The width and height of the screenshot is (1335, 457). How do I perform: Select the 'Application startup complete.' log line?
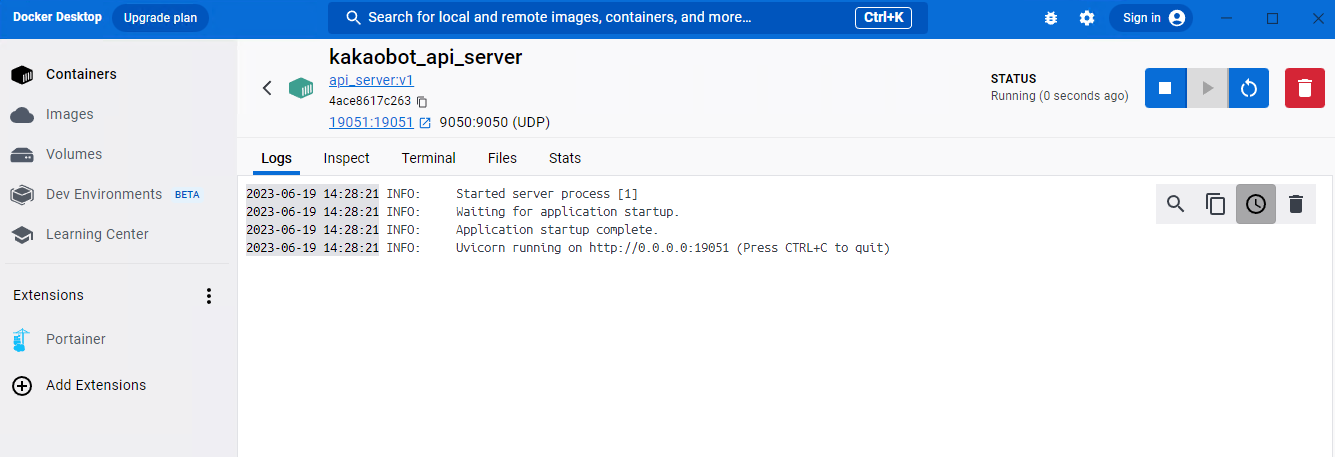(x=557, y=230)
